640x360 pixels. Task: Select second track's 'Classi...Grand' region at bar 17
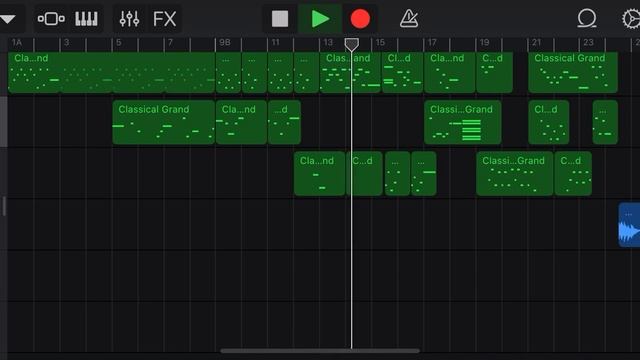point(462,122)
